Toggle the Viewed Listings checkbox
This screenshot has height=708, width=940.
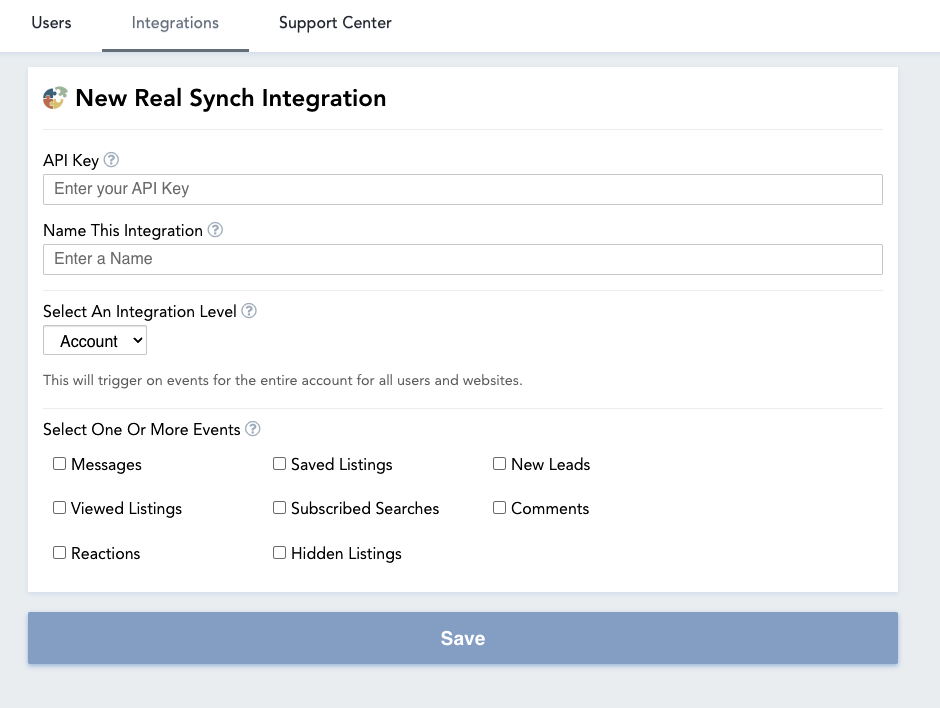(59, 508)
